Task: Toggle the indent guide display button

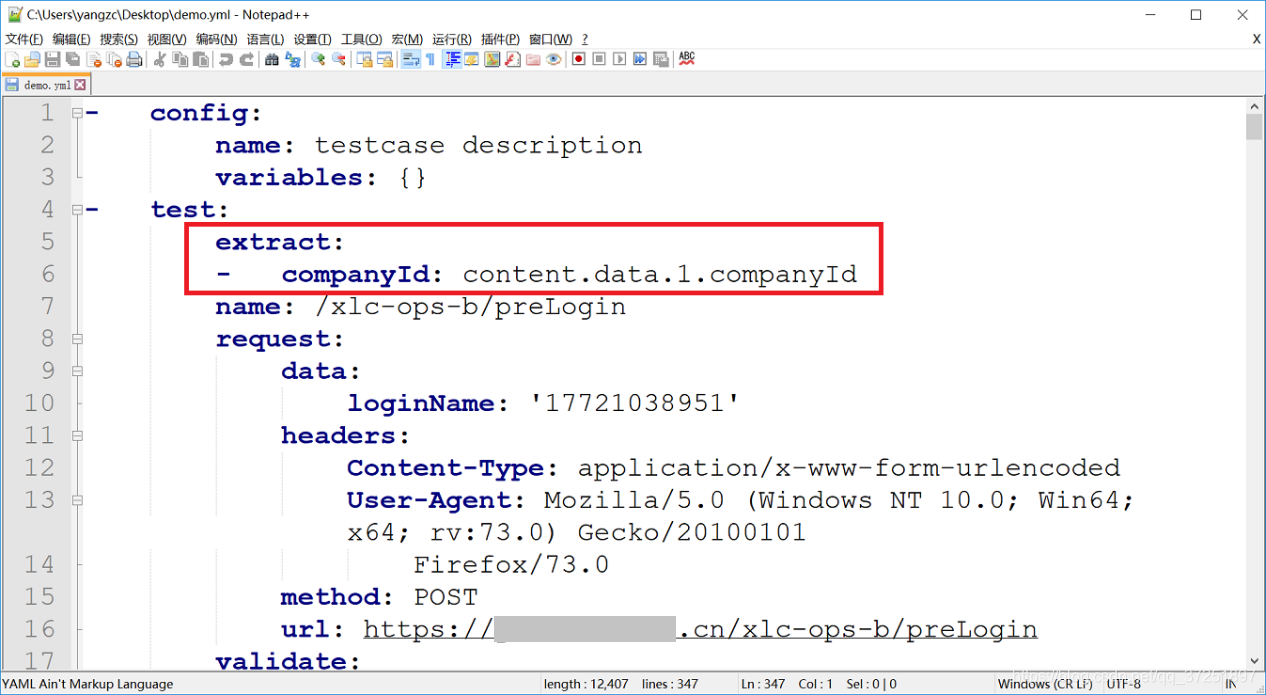Action: (x=452, y=60)
